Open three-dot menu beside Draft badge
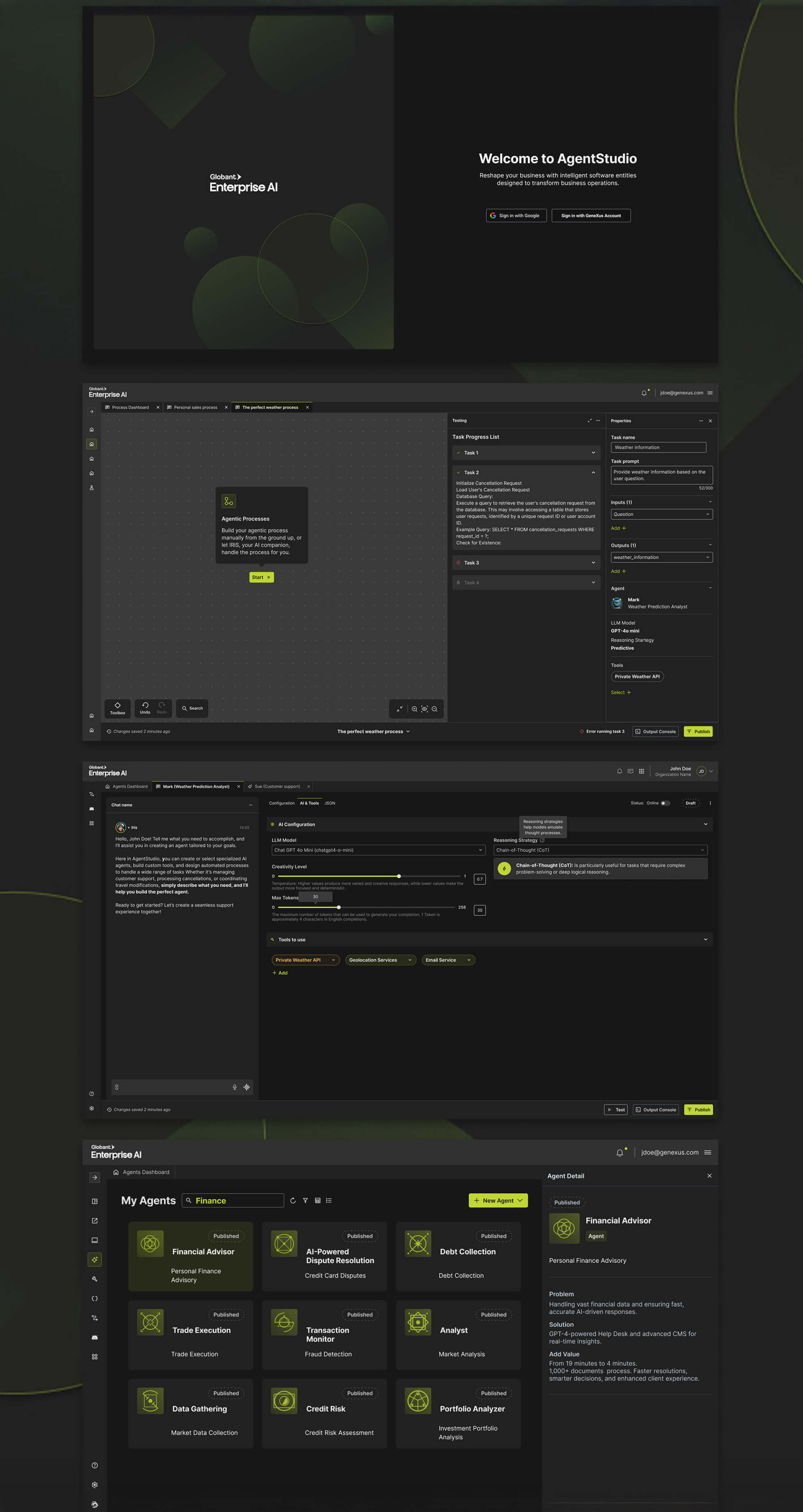Image resolution: width=803 pixels, height=1512 pixels. point(710,803)
